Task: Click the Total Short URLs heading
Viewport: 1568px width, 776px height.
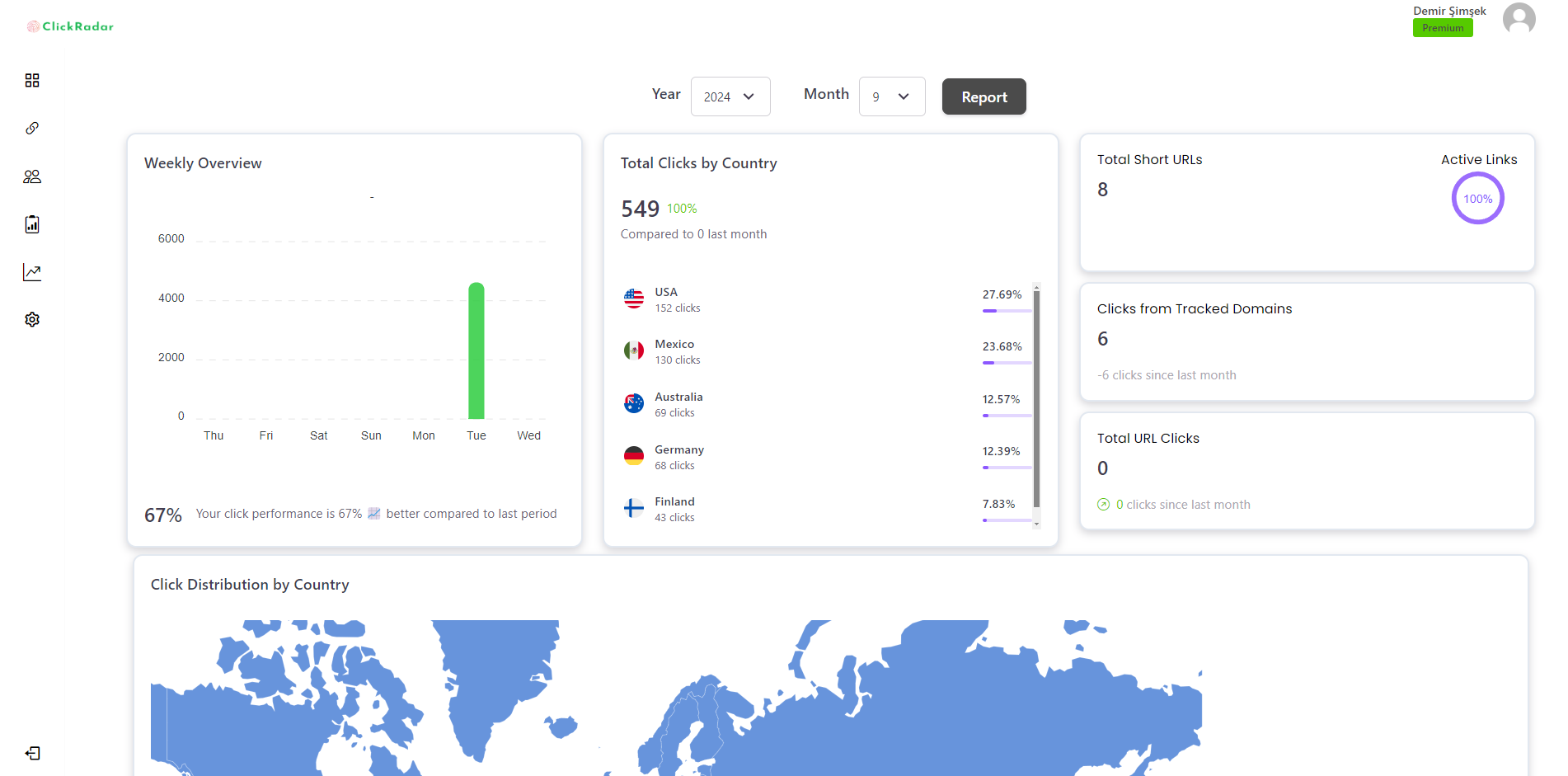Action: (x=1149, y=160)
